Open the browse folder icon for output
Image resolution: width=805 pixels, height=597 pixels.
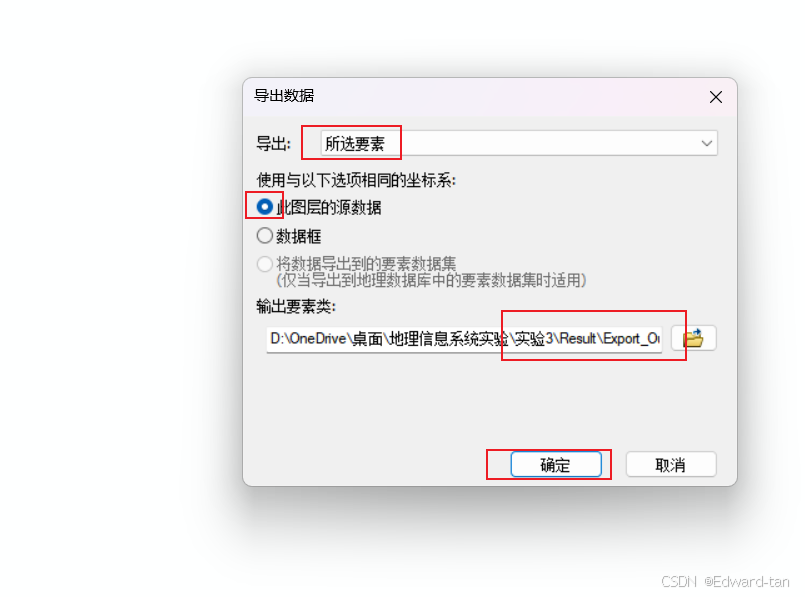click(694, 338)
